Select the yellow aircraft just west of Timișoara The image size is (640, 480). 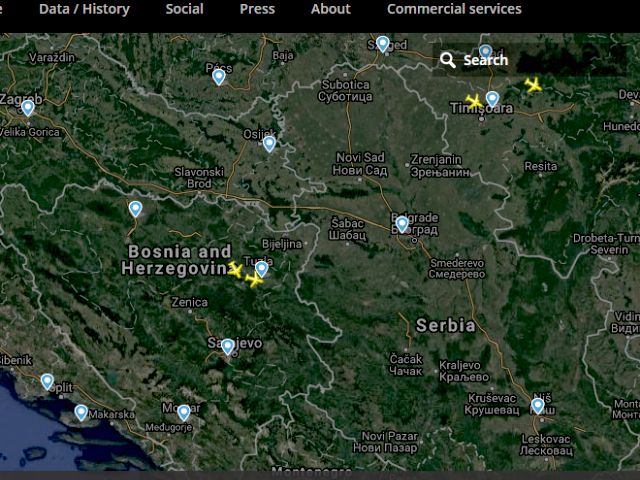474,102
